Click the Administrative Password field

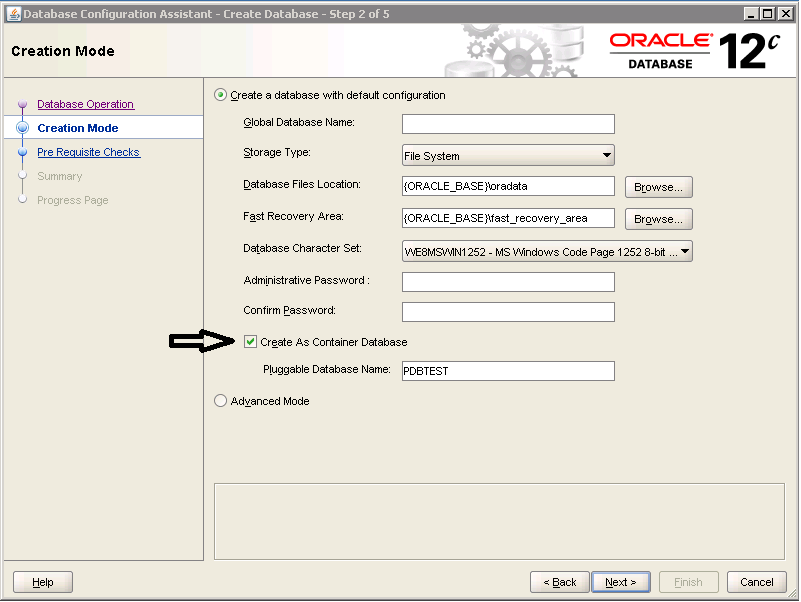(508, 282)
